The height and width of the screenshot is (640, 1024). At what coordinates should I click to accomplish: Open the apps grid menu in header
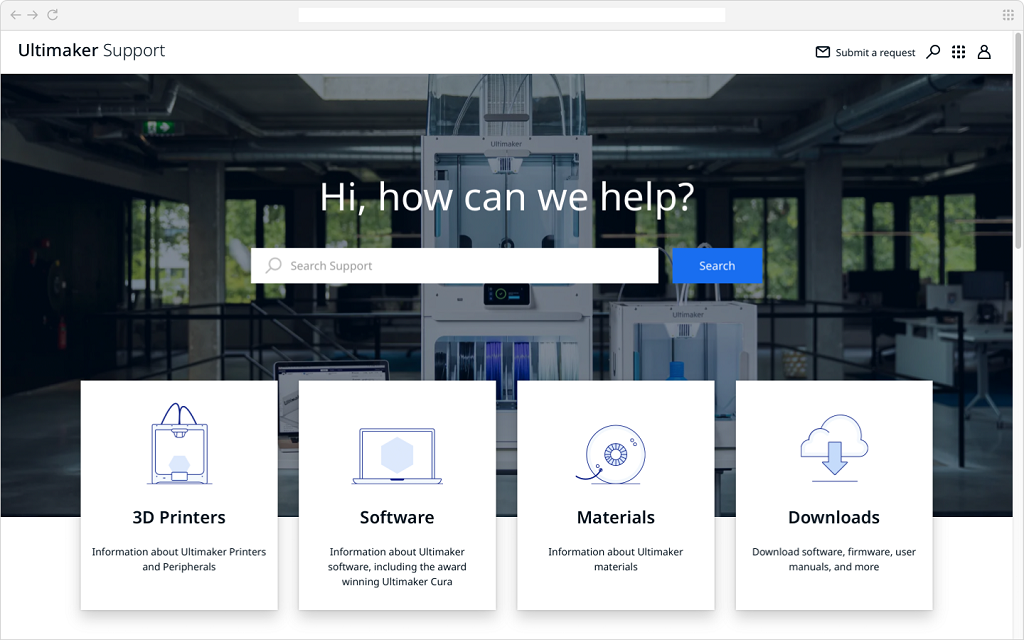click(x=958, y=52)
